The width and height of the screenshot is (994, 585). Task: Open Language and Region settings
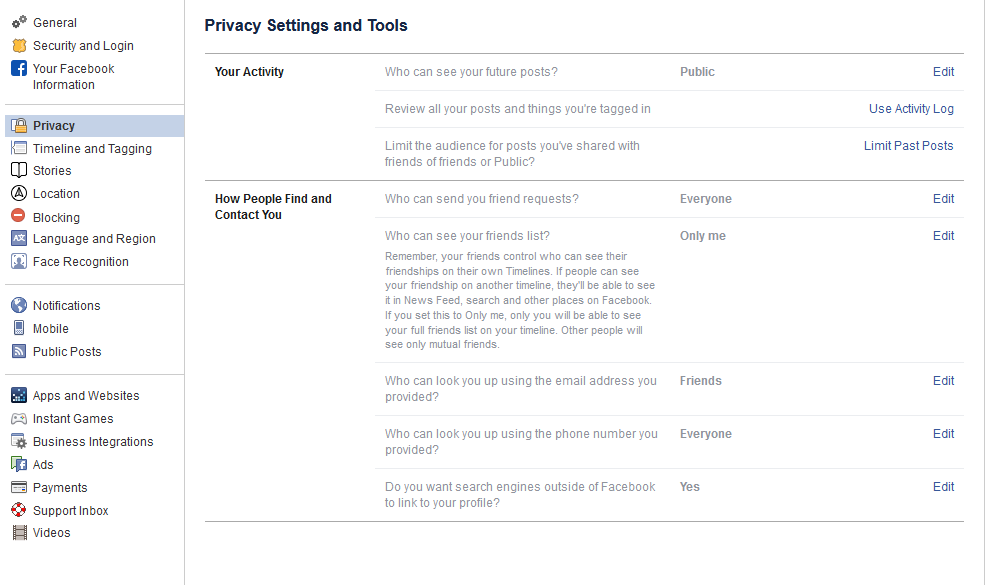pyautogui.click(x=94, y=239)
